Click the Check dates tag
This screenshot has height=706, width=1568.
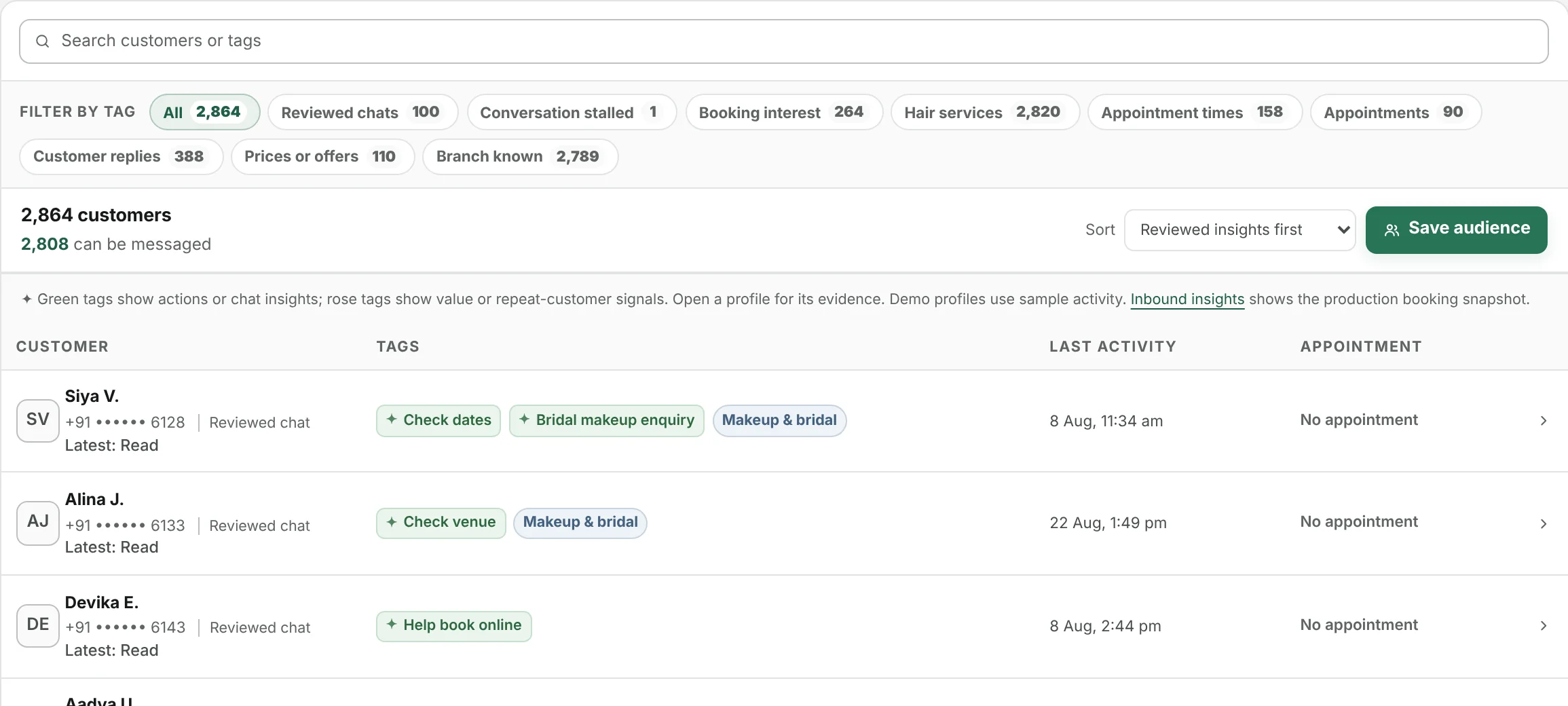(438, 420)
